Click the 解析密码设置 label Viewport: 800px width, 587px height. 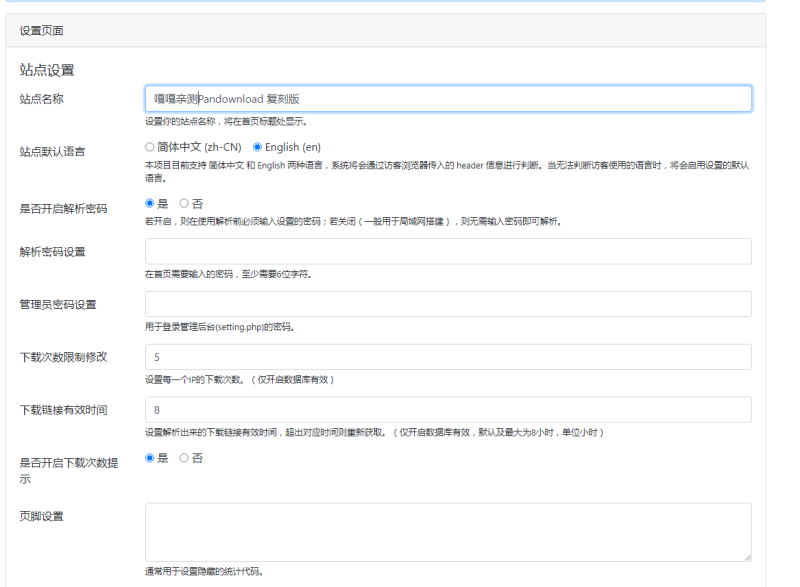pos(52,252)
